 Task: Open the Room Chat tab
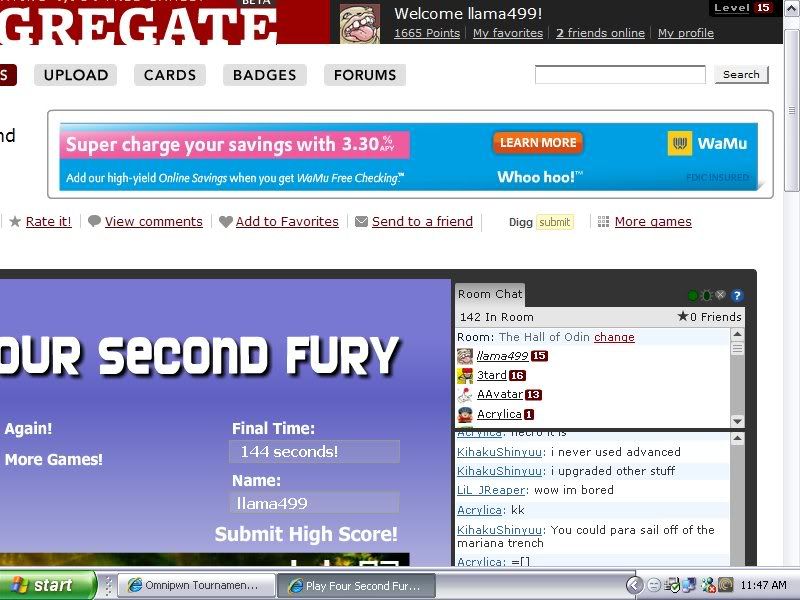(x=490, y=294)
